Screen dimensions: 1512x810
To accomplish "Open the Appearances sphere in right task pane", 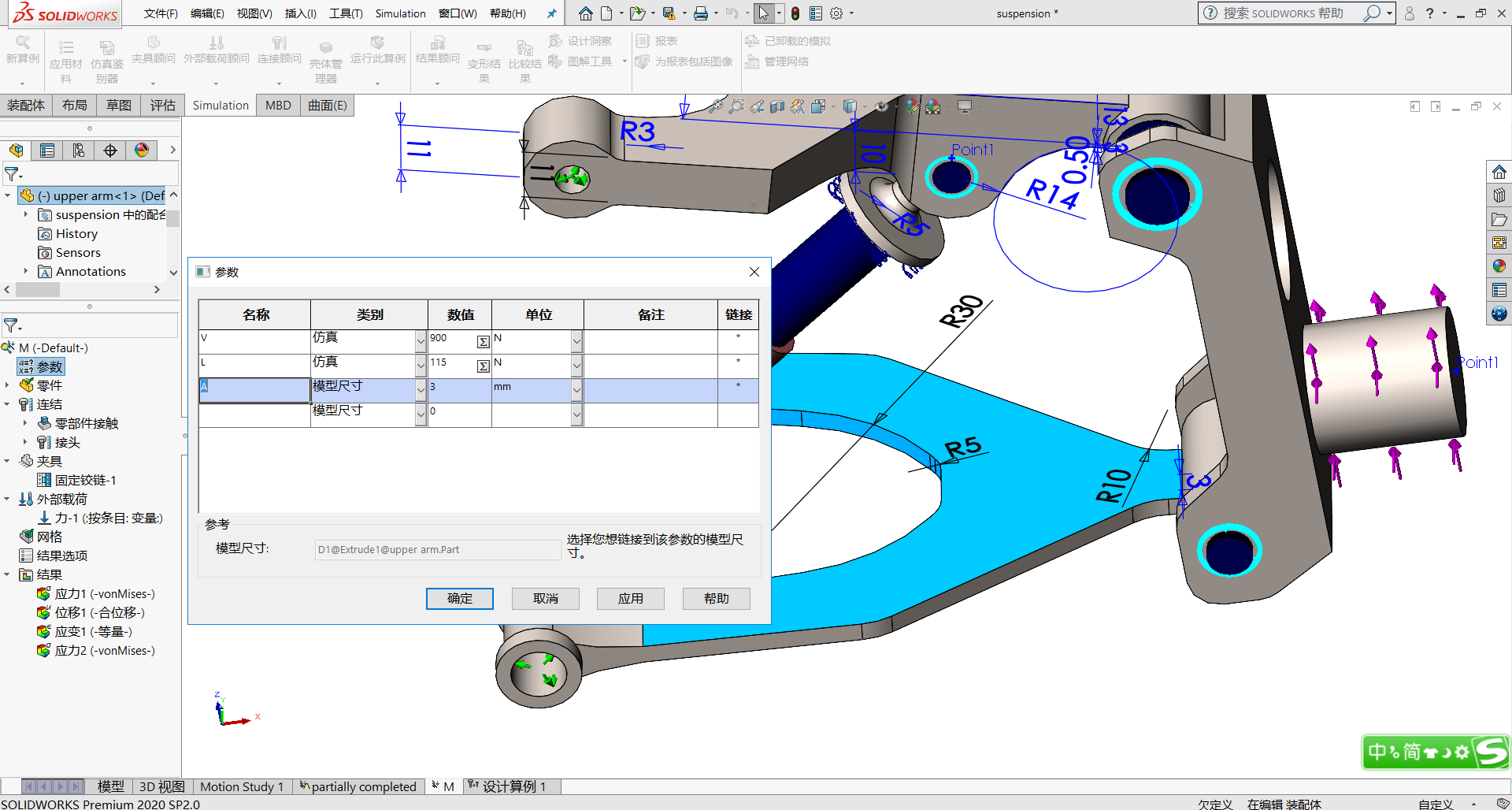I will (x=1499, y=266).
